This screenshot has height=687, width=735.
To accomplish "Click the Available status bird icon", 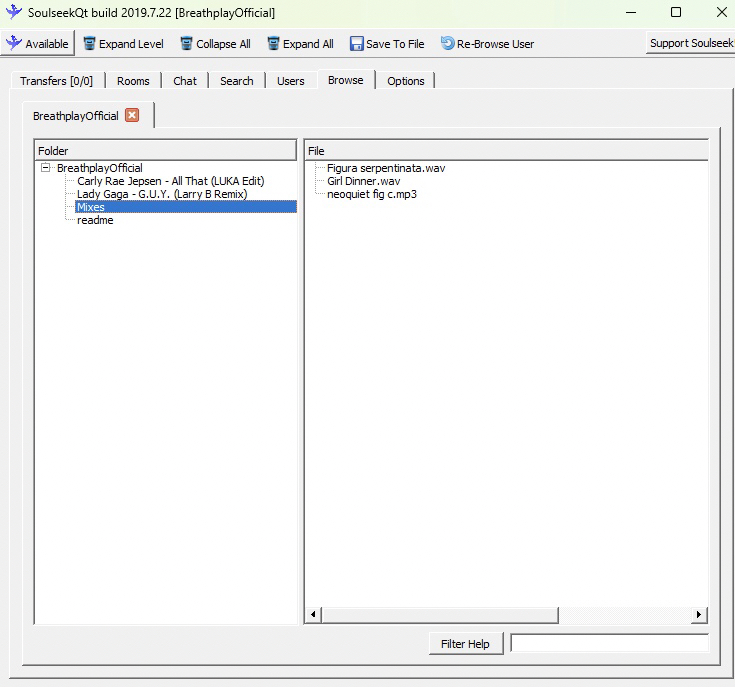I will pyautogui.click(x=14, y=44).
